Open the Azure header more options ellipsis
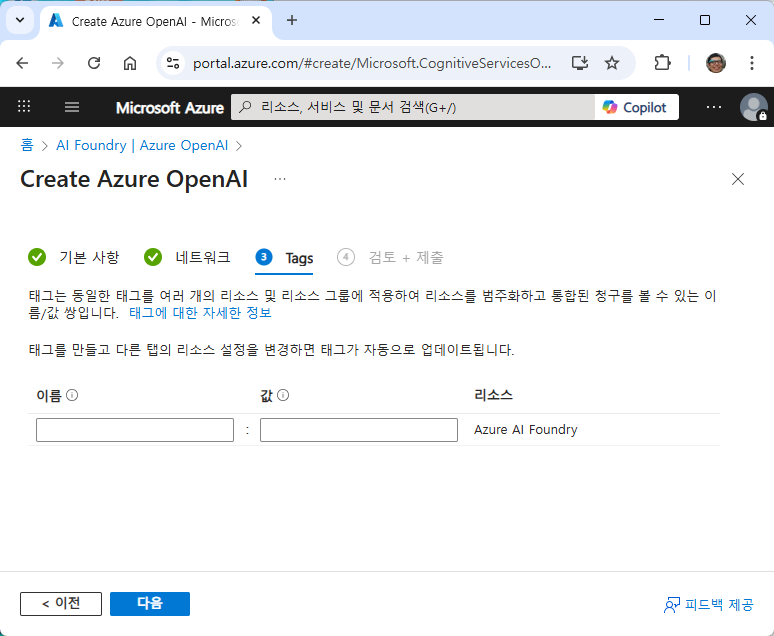The height and width of the screenshot is (636, 774). 714,107
